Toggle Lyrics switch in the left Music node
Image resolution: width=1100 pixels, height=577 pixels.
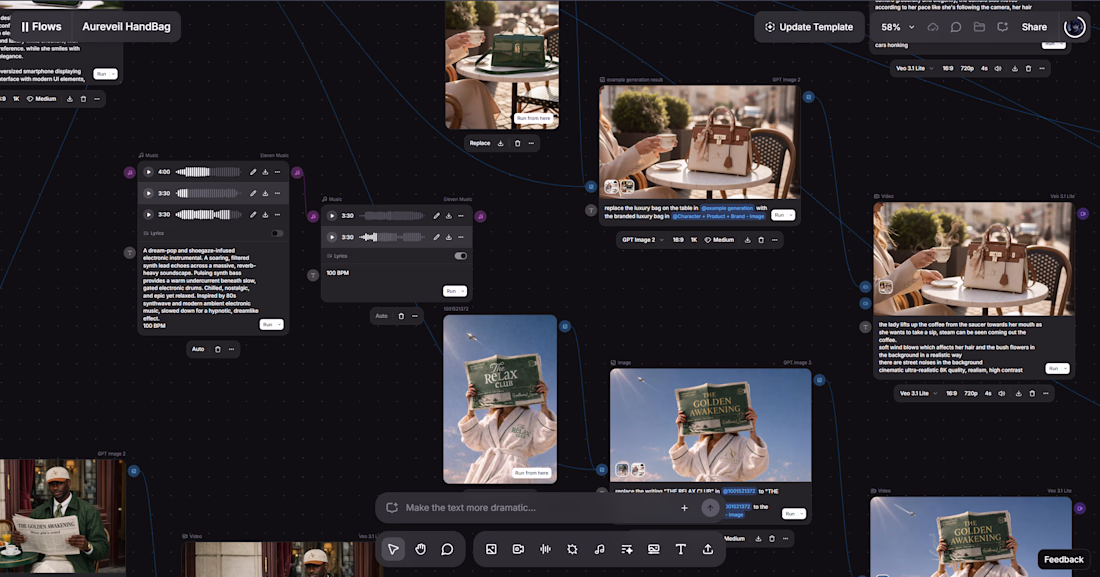tap(277, 233)
